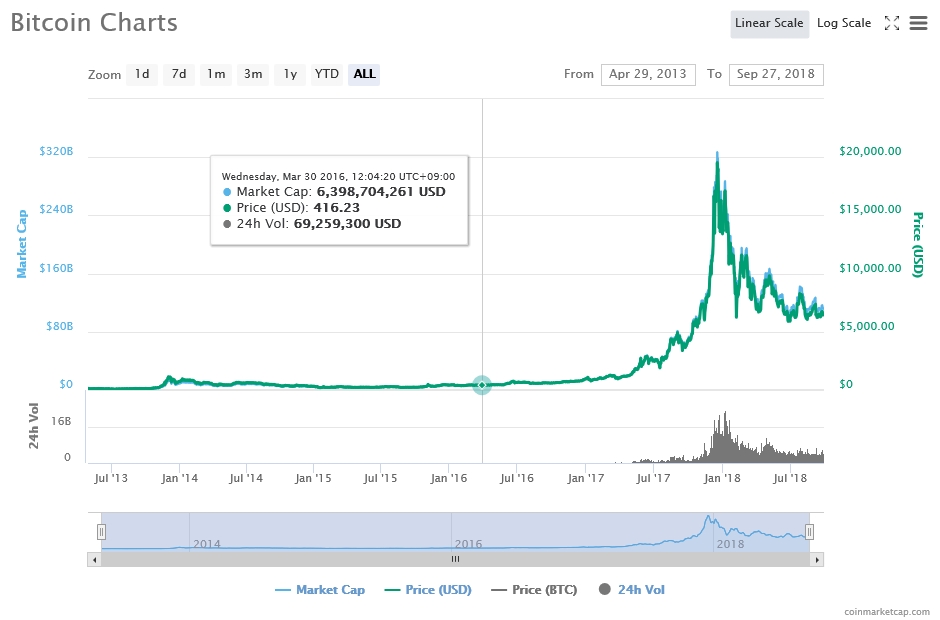Select the 1y zoom button
The width and height of the screenshot is (940, 620).
tap(290, 74)
